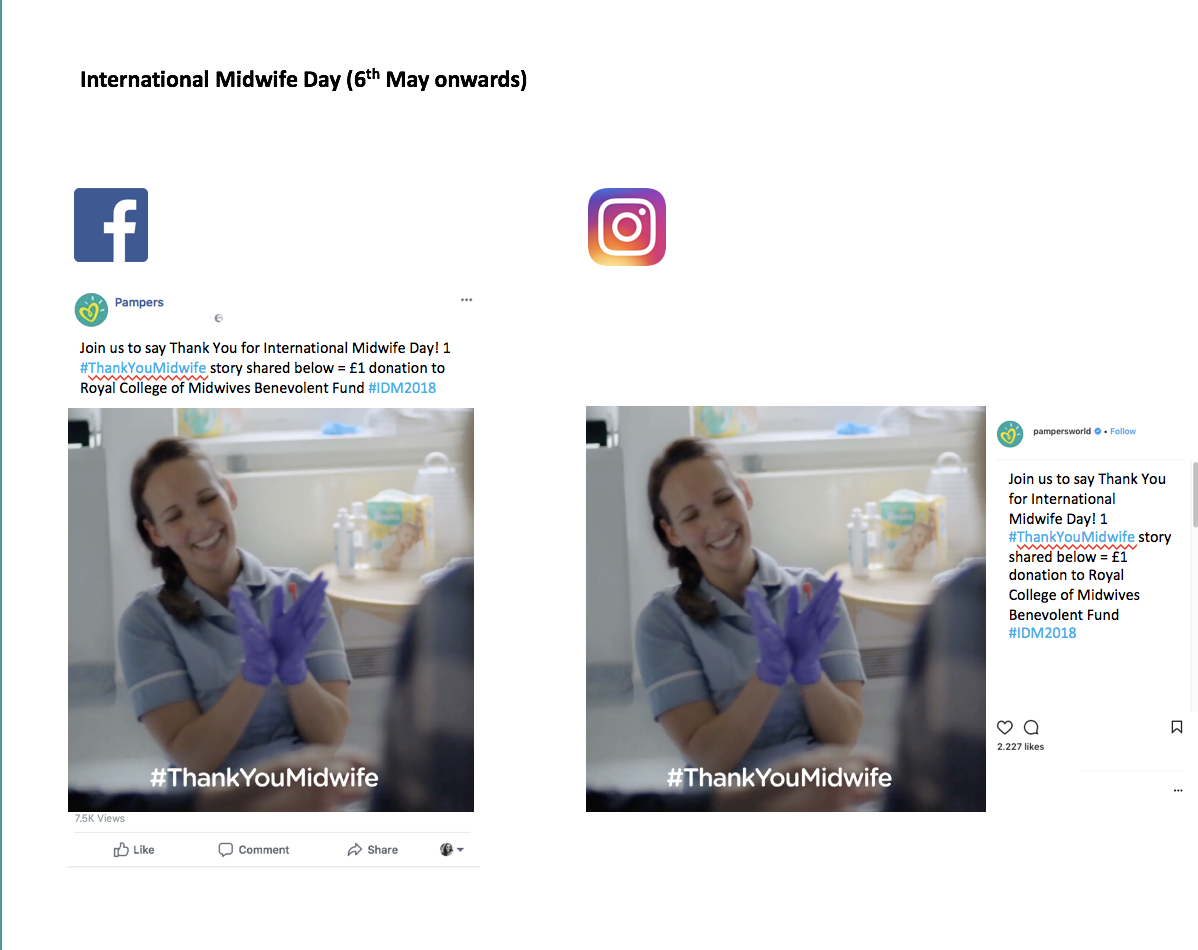Click the Instagram logo icon
Screen dimensions: 1198x950
pyautogui.click(x=627, y=227)
